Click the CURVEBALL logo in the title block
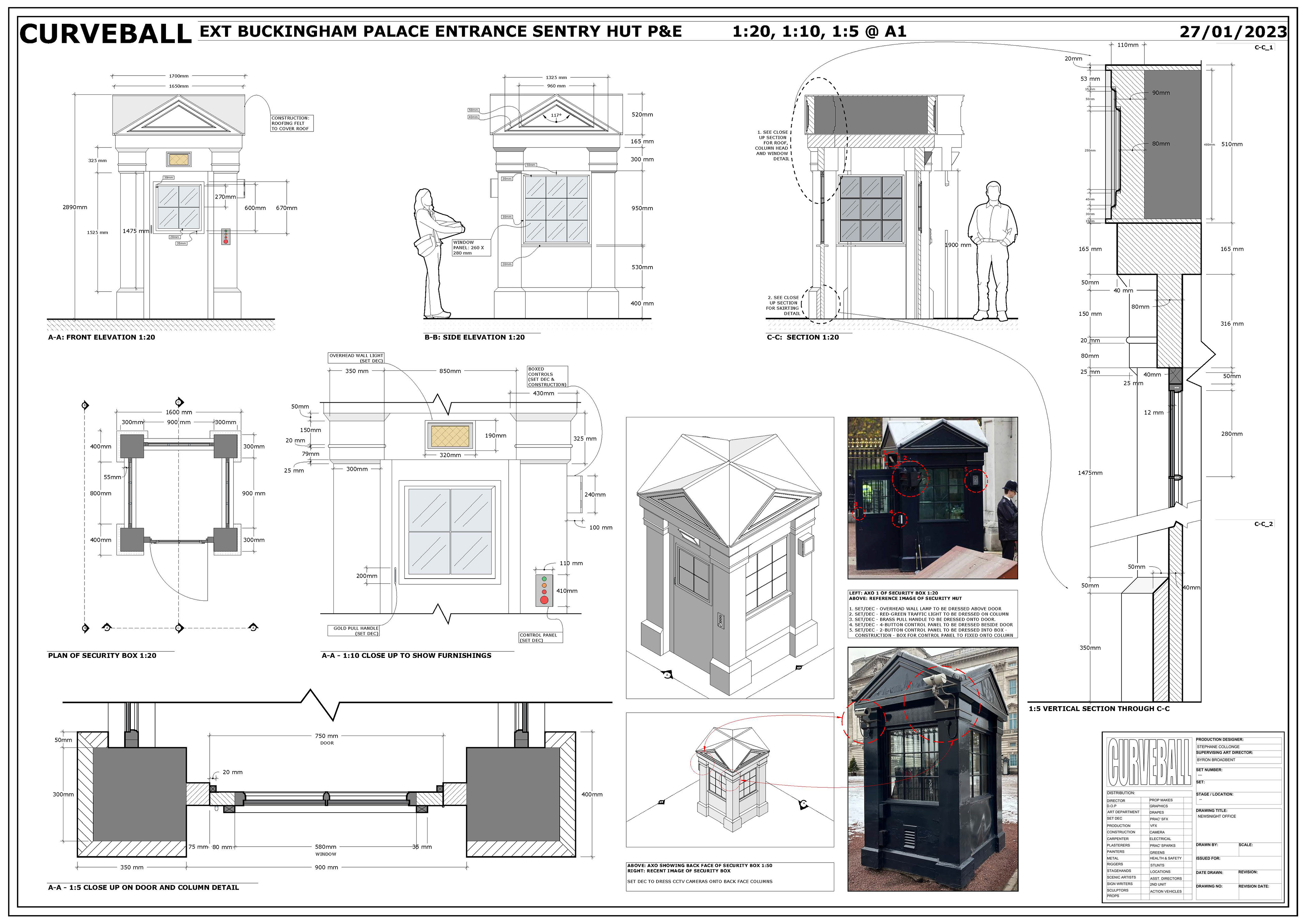 coord(1149,761)
